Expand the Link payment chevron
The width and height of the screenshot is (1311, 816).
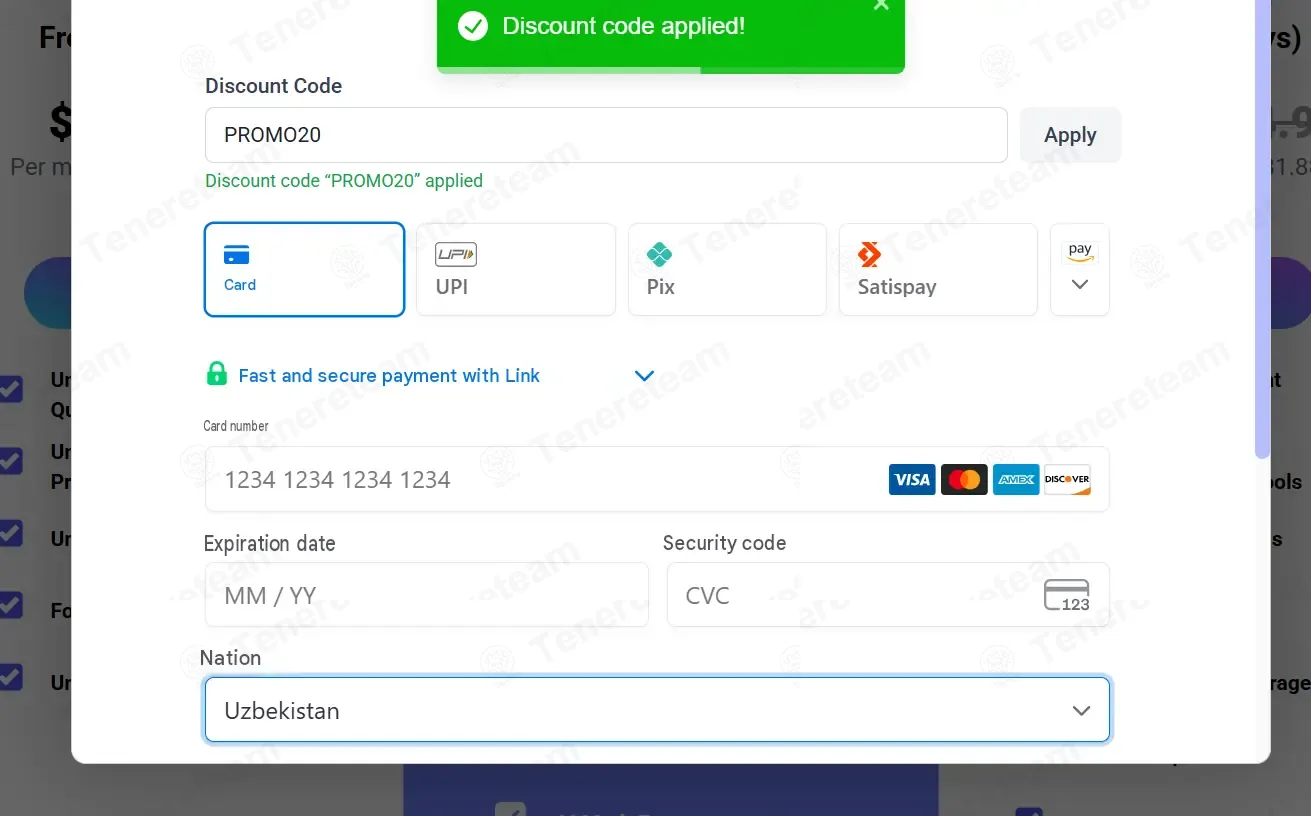[644, 376]
